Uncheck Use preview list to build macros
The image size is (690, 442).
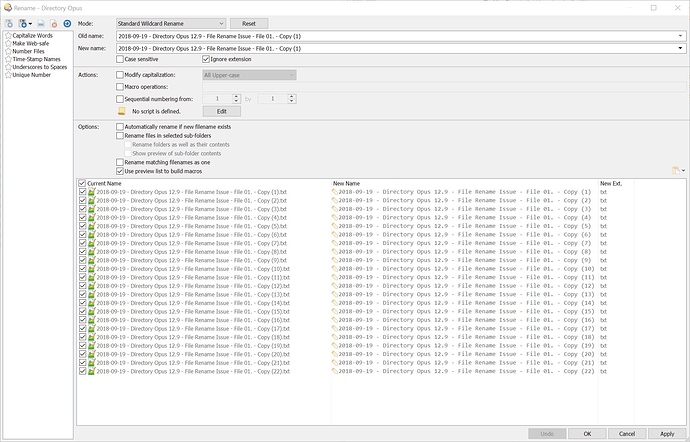tap(120, 171)
